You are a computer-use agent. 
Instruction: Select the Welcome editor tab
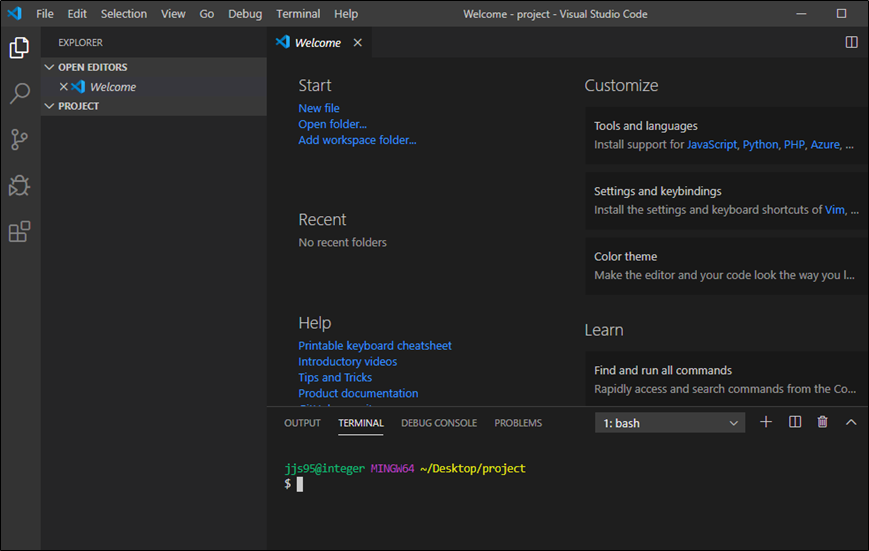click(x=318, y=43)
